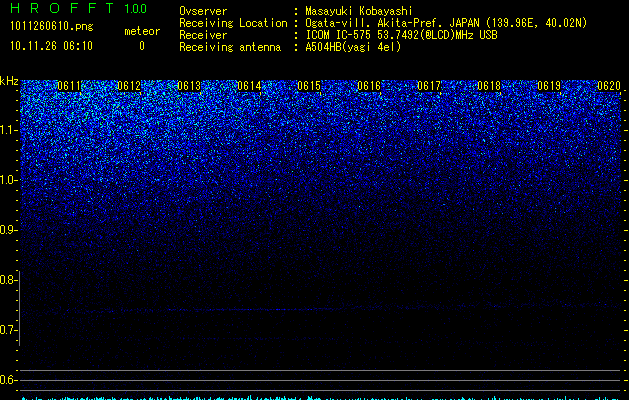Click the 1.1 frequency axis label
Viewport: 629px width, 400px height.
7,130
